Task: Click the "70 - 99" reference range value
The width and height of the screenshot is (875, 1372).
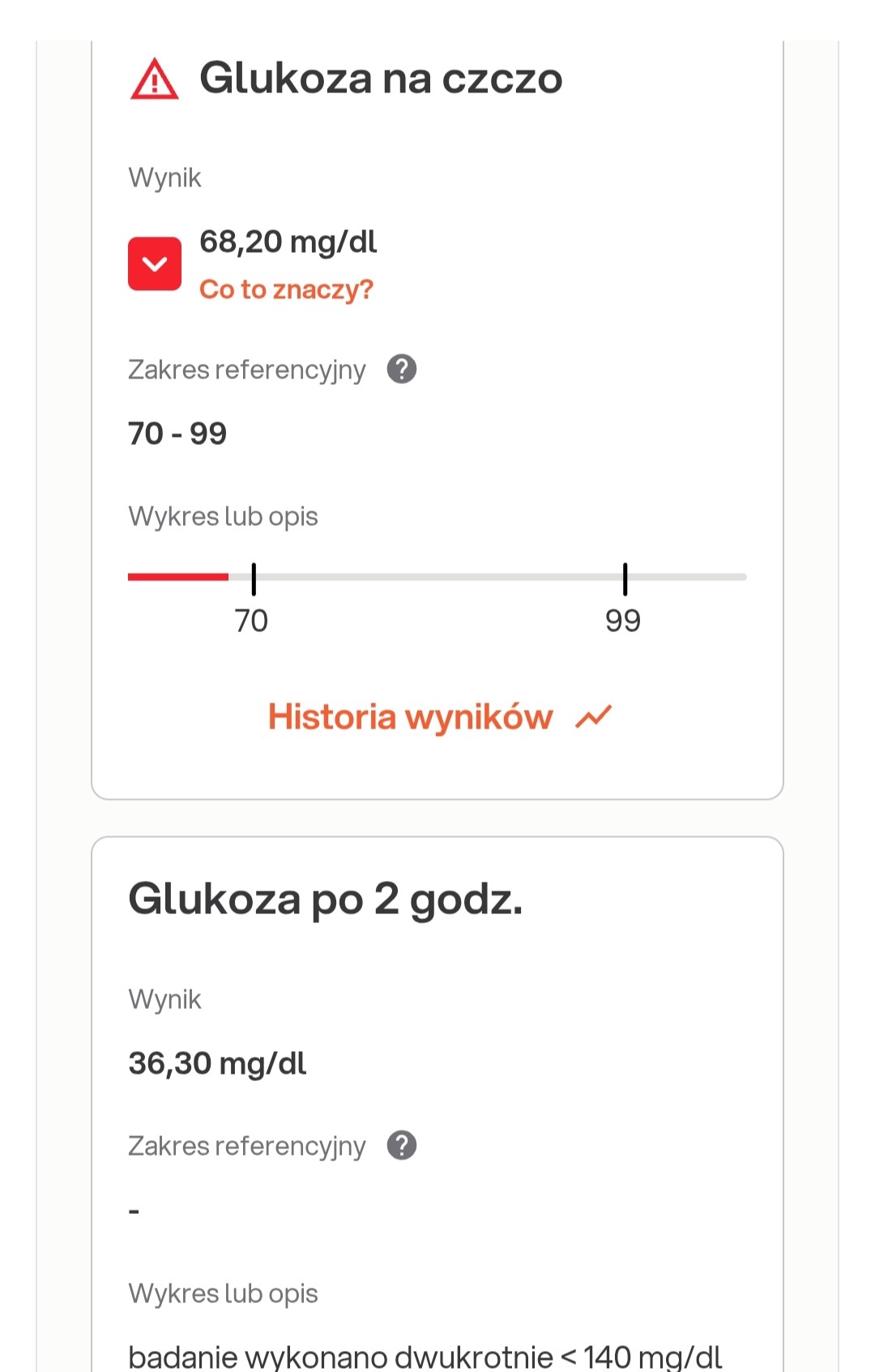Action: (x=177, y=434)
